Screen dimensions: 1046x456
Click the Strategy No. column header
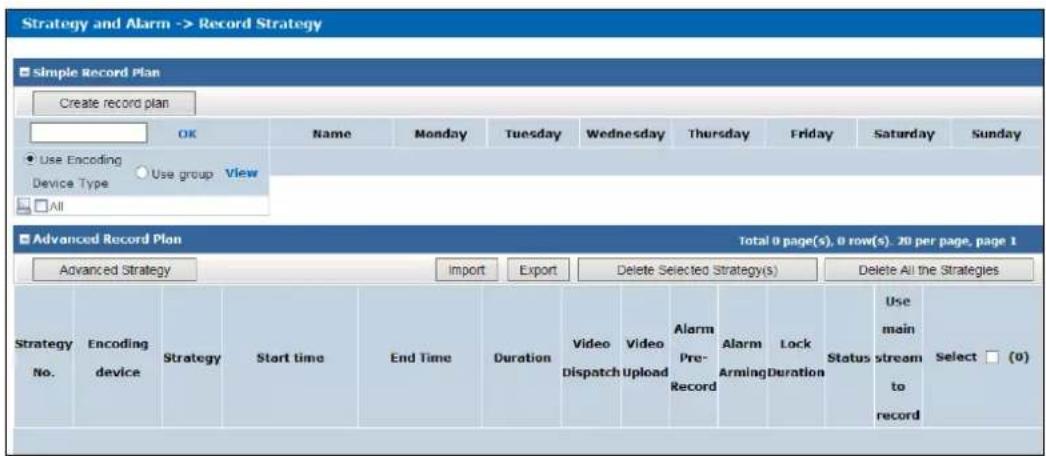click(x=43, y=358)
